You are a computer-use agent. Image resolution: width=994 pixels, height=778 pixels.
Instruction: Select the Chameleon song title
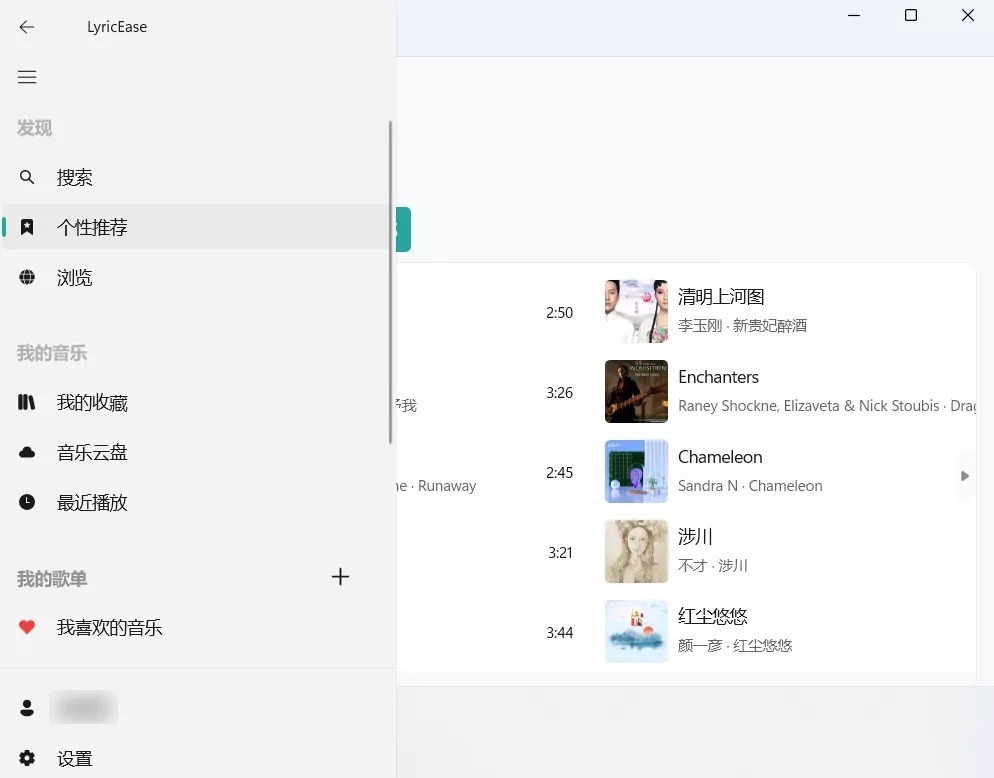click(720, 457)
